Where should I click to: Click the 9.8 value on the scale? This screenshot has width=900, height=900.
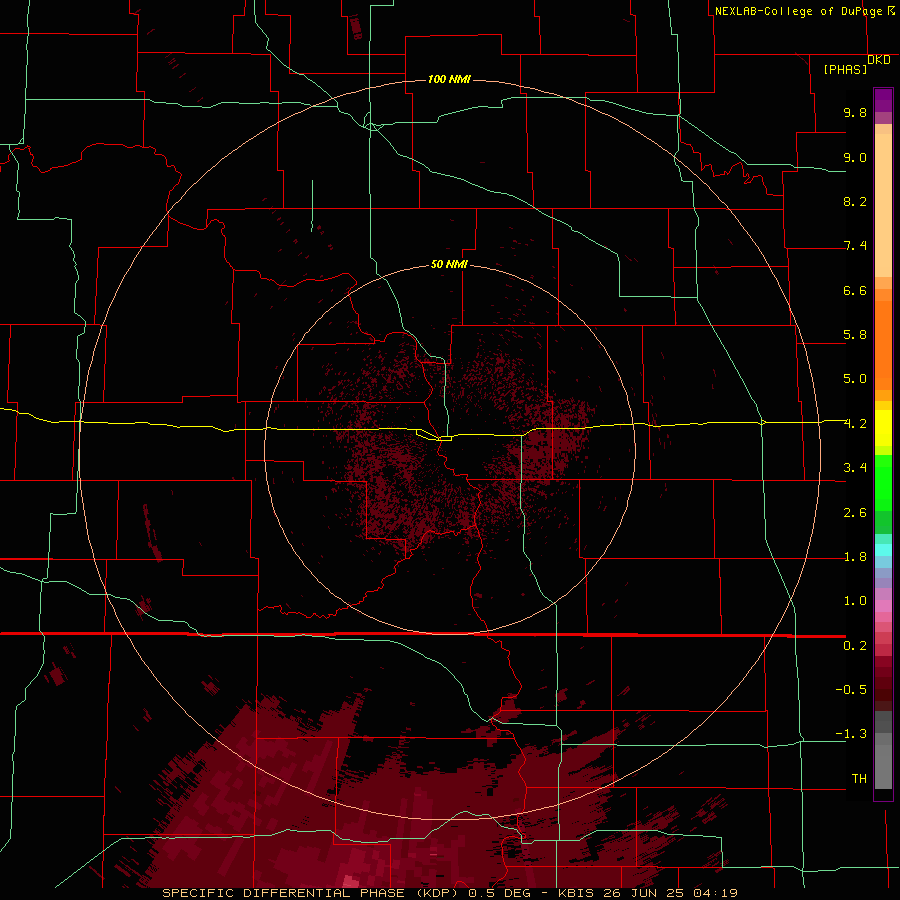[x=855, y=113]
